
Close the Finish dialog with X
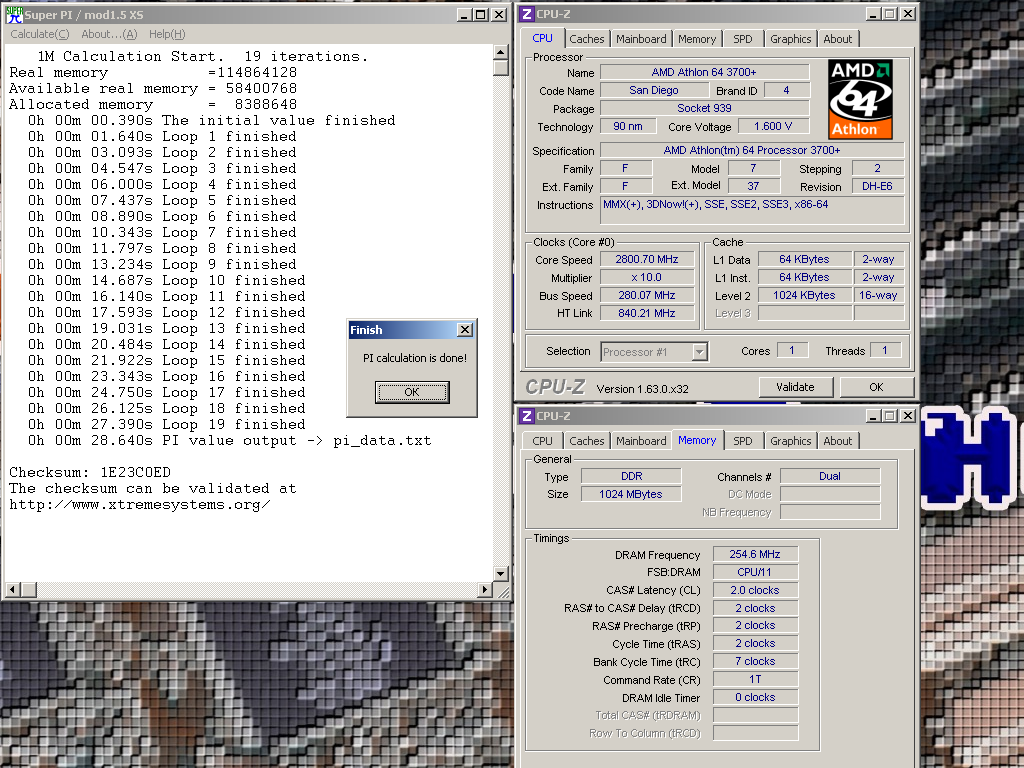464,330
